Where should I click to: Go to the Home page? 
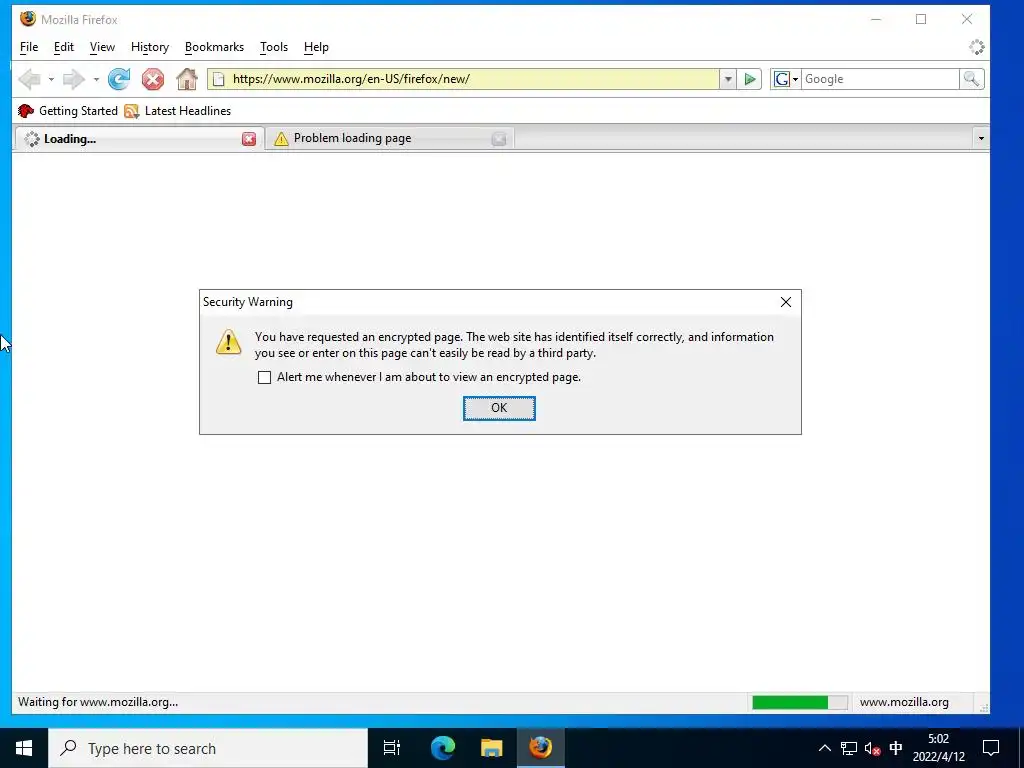[x=187, y=80]
